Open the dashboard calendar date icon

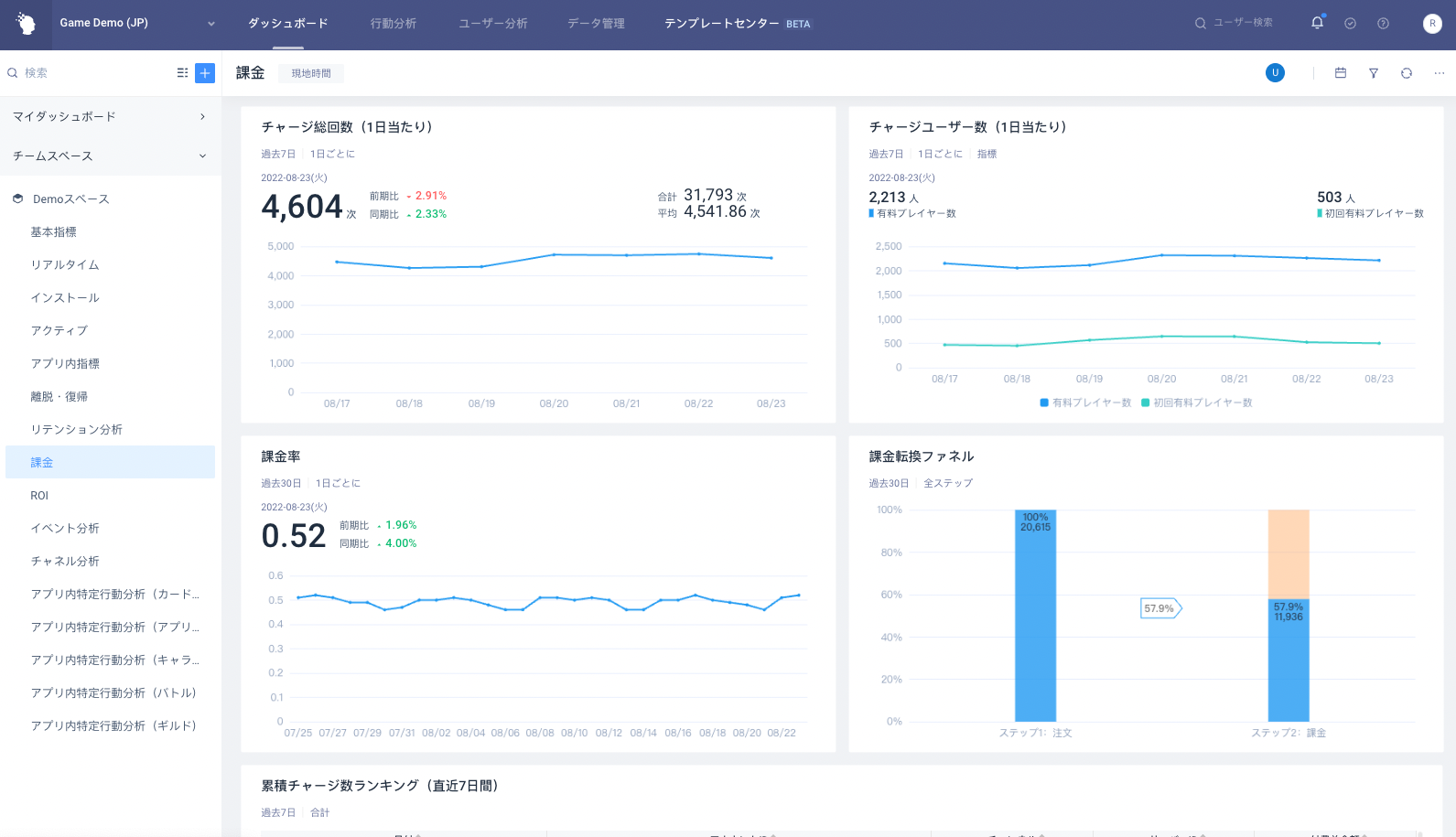tap(1341, 73)
